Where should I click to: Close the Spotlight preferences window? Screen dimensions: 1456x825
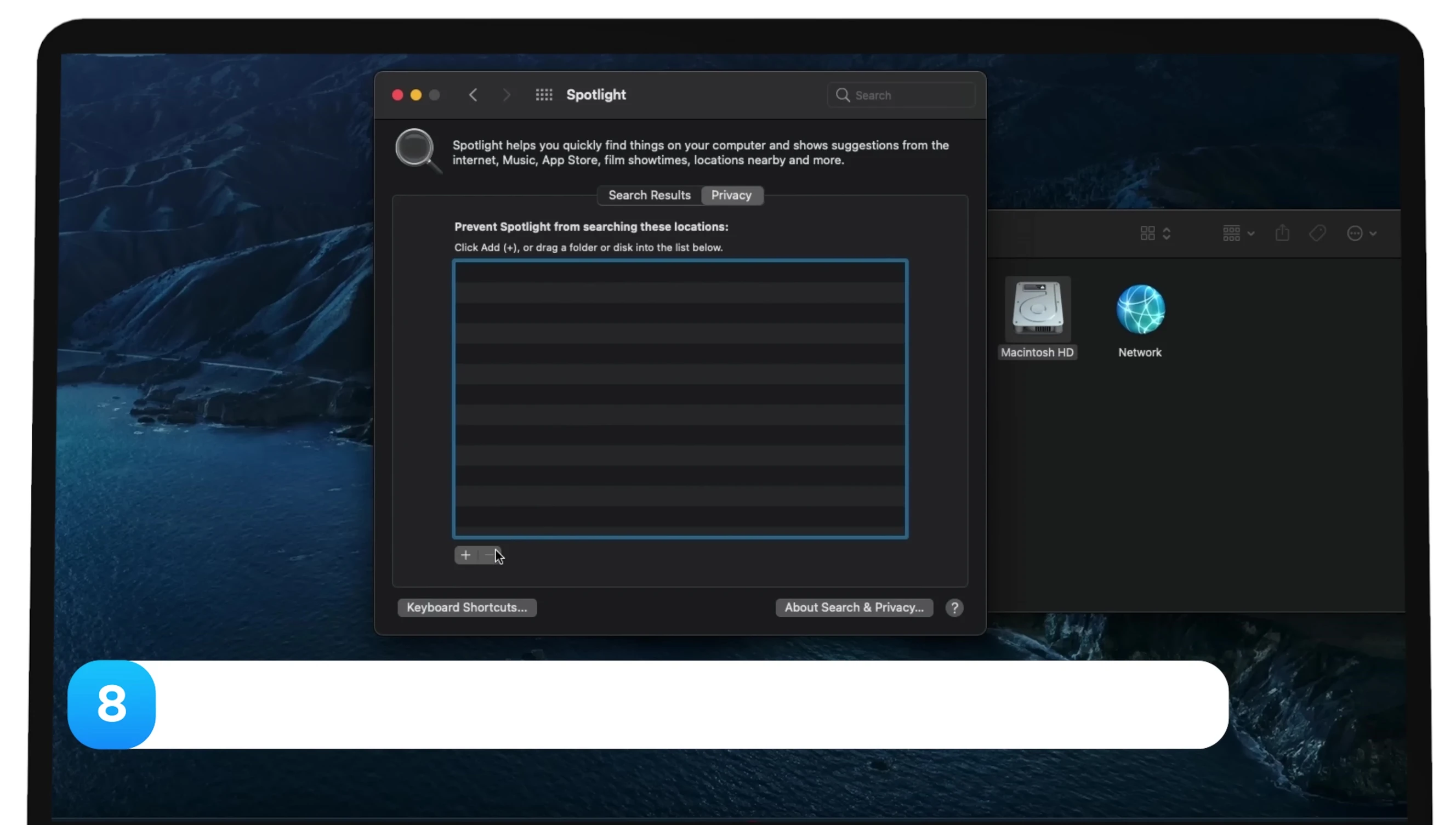tap(397, 95)
